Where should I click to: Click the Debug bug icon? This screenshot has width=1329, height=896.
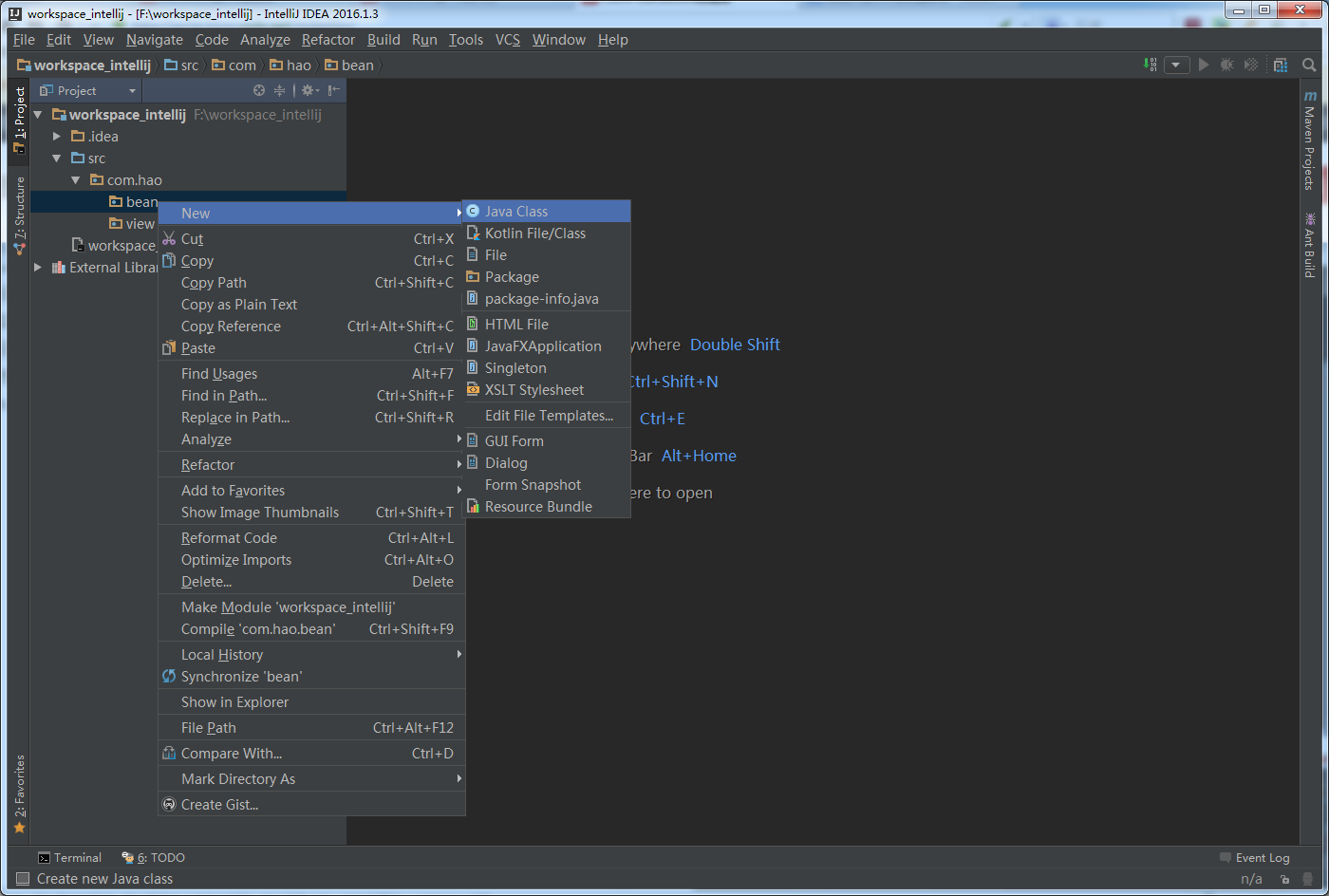click(x=1227, y=65)
